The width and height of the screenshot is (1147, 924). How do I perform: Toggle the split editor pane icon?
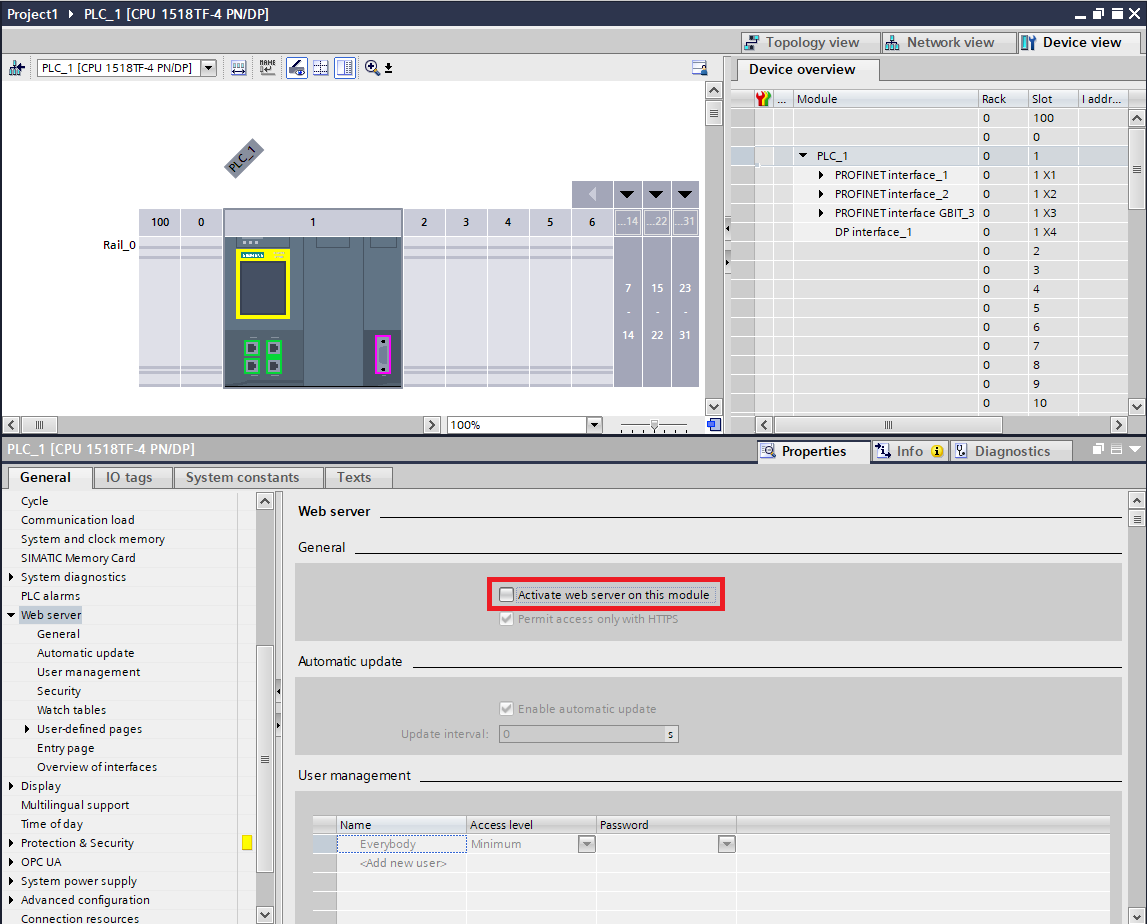[345, 68]
